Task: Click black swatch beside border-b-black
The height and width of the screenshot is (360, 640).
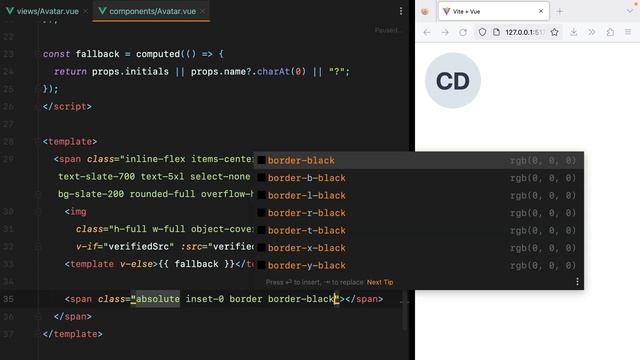Action: pyautogui.click(x=261, y=178)
